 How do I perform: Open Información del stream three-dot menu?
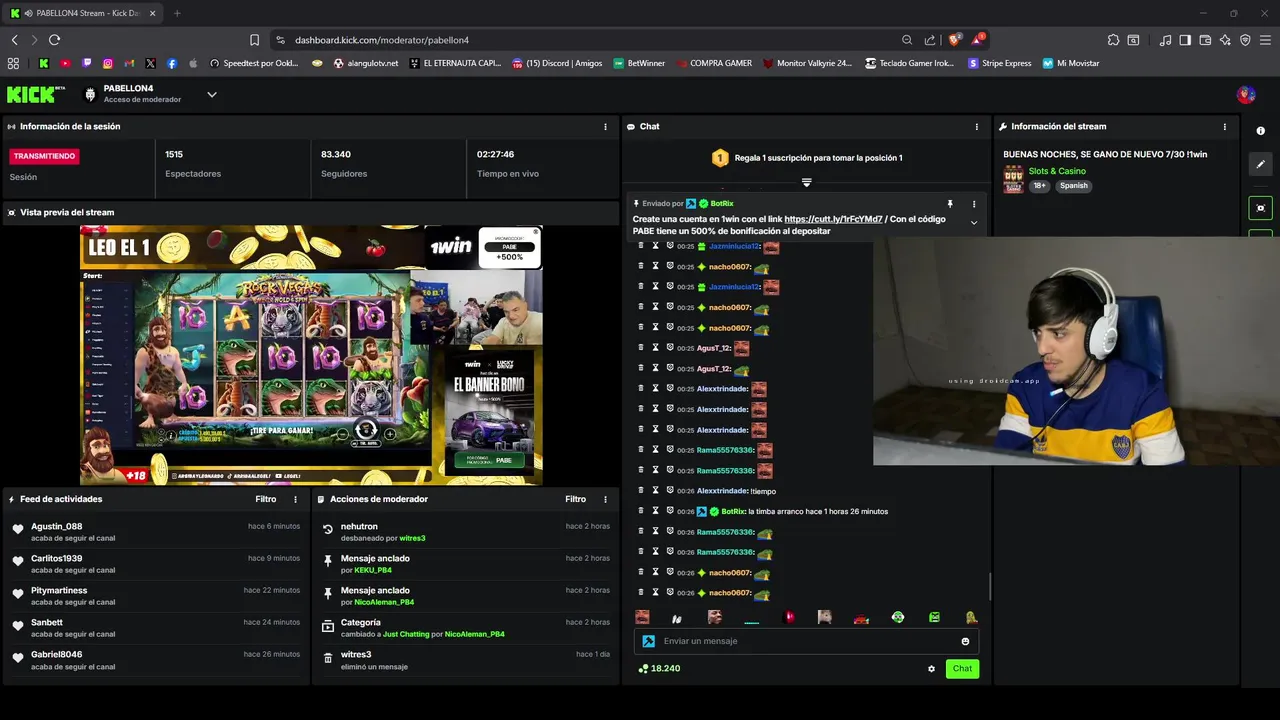point(1225,127)
